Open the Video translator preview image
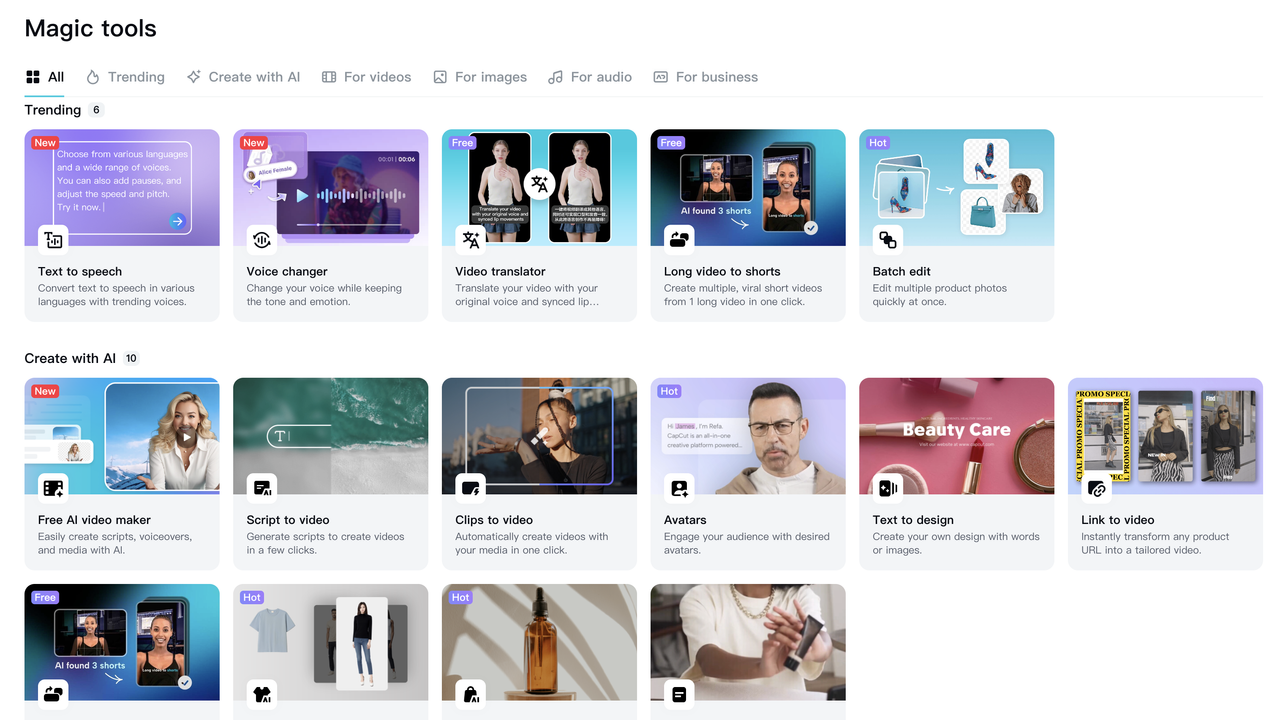 (539, 187)
